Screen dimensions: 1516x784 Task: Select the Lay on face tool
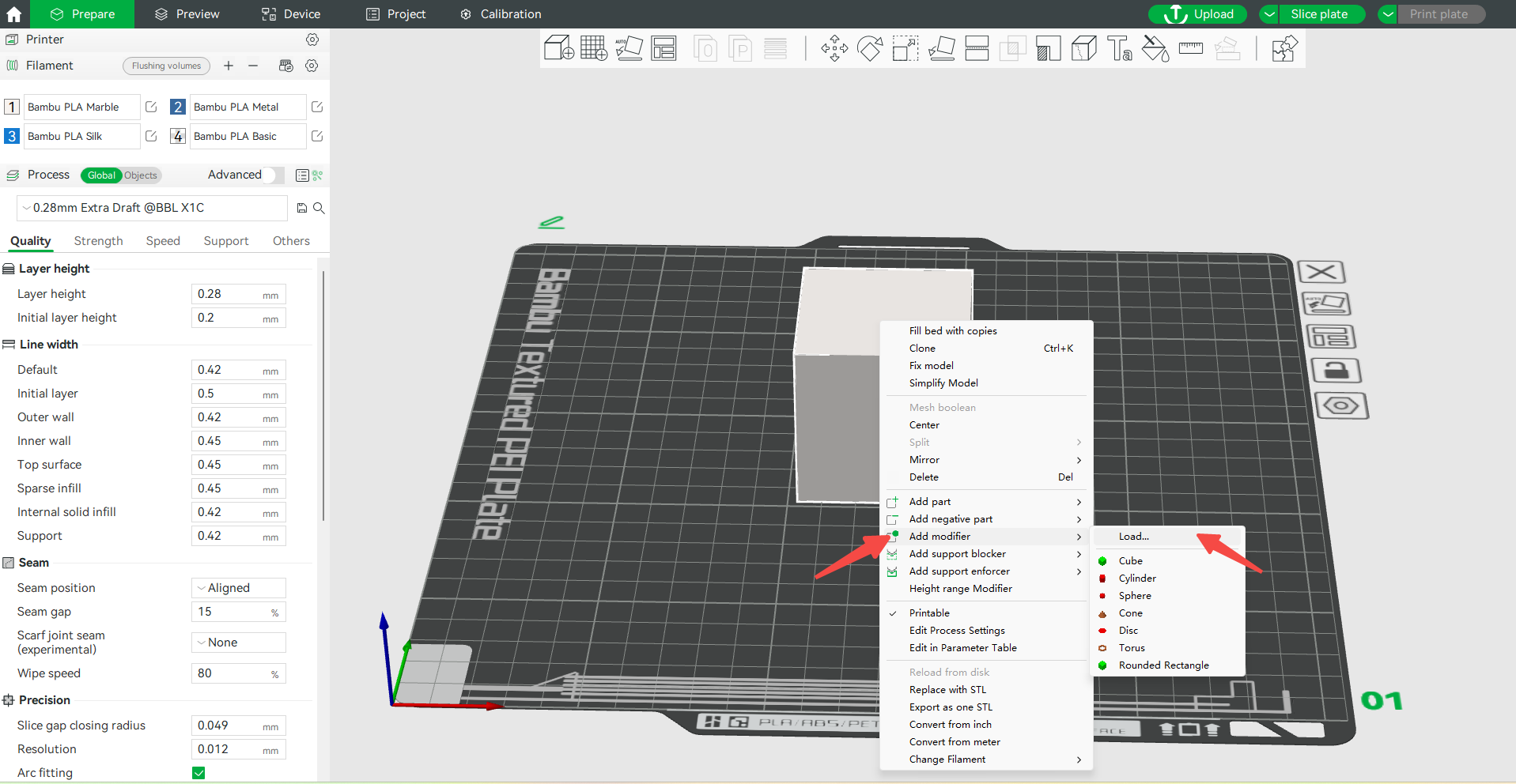(941, 48)
